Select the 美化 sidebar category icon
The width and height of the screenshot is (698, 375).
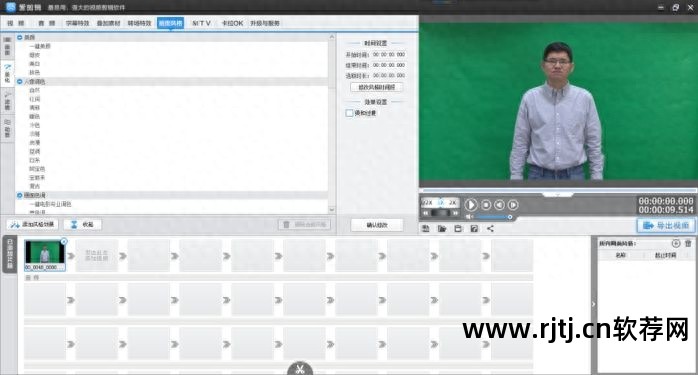click(7, 74)
